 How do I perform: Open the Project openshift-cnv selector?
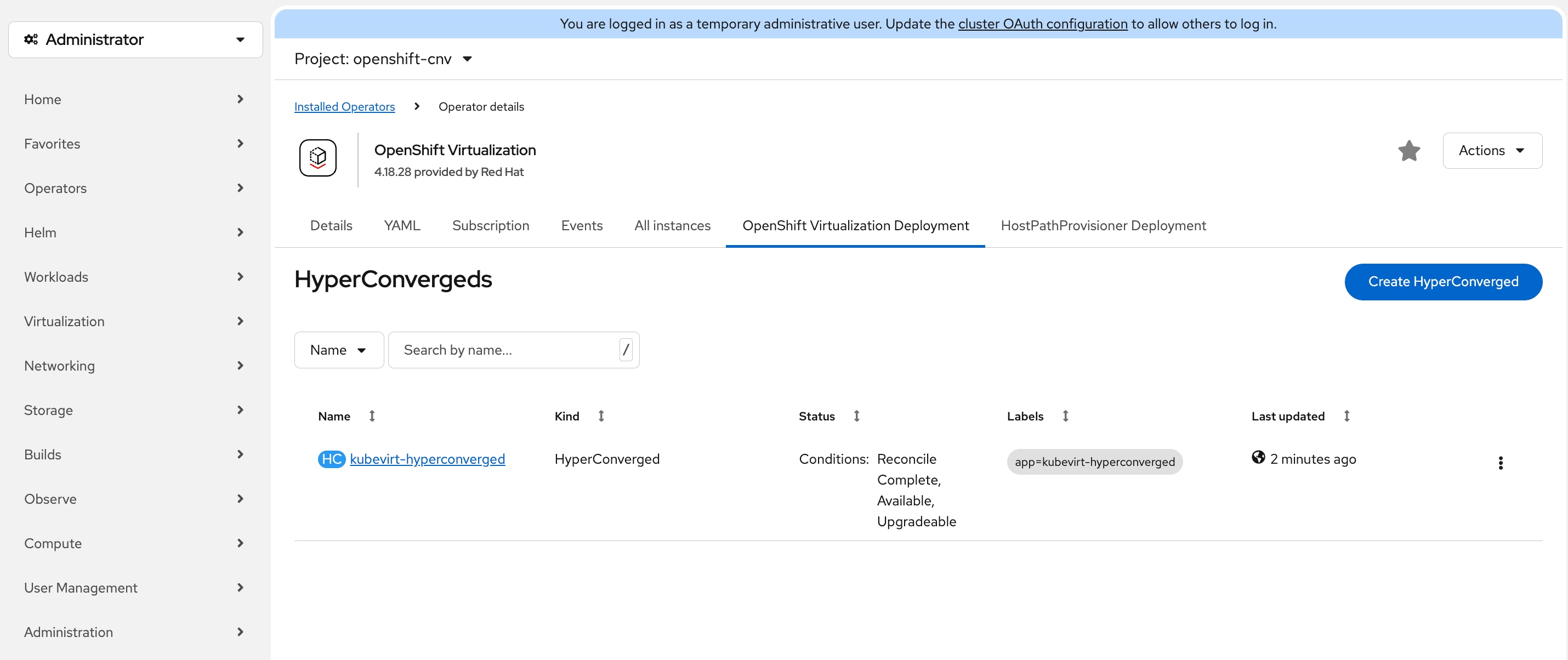click(383, 59)
